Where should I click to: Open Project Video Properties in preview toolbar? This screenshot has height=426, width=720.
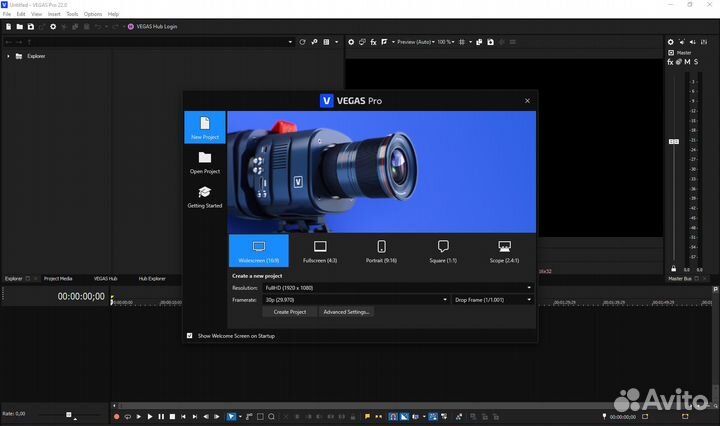351,42
